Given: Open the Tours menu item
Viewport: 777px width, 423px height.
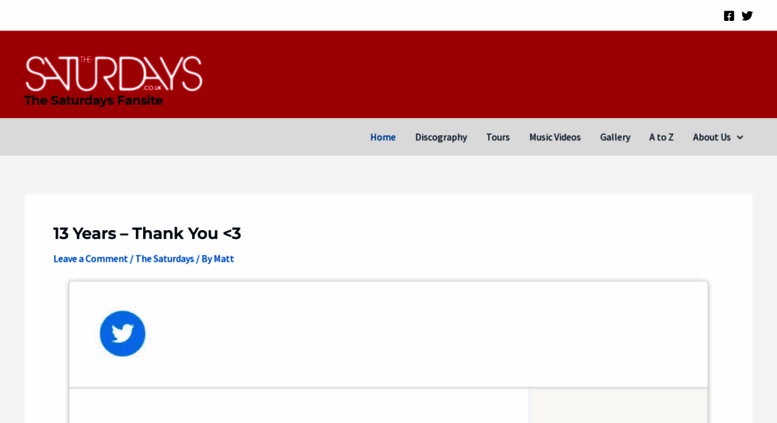Looking at the screenshot, I should (x=498, y=137).
